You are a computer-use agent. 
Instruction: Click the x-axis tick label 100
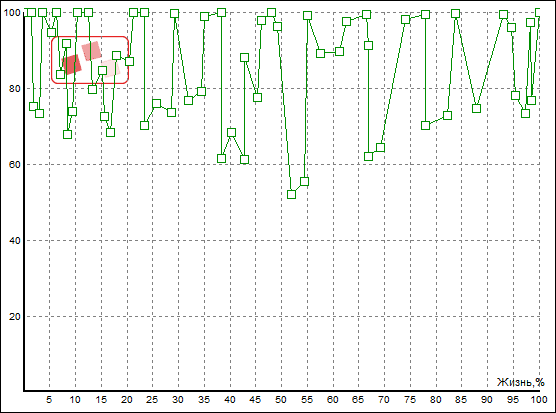coord(539,400)
